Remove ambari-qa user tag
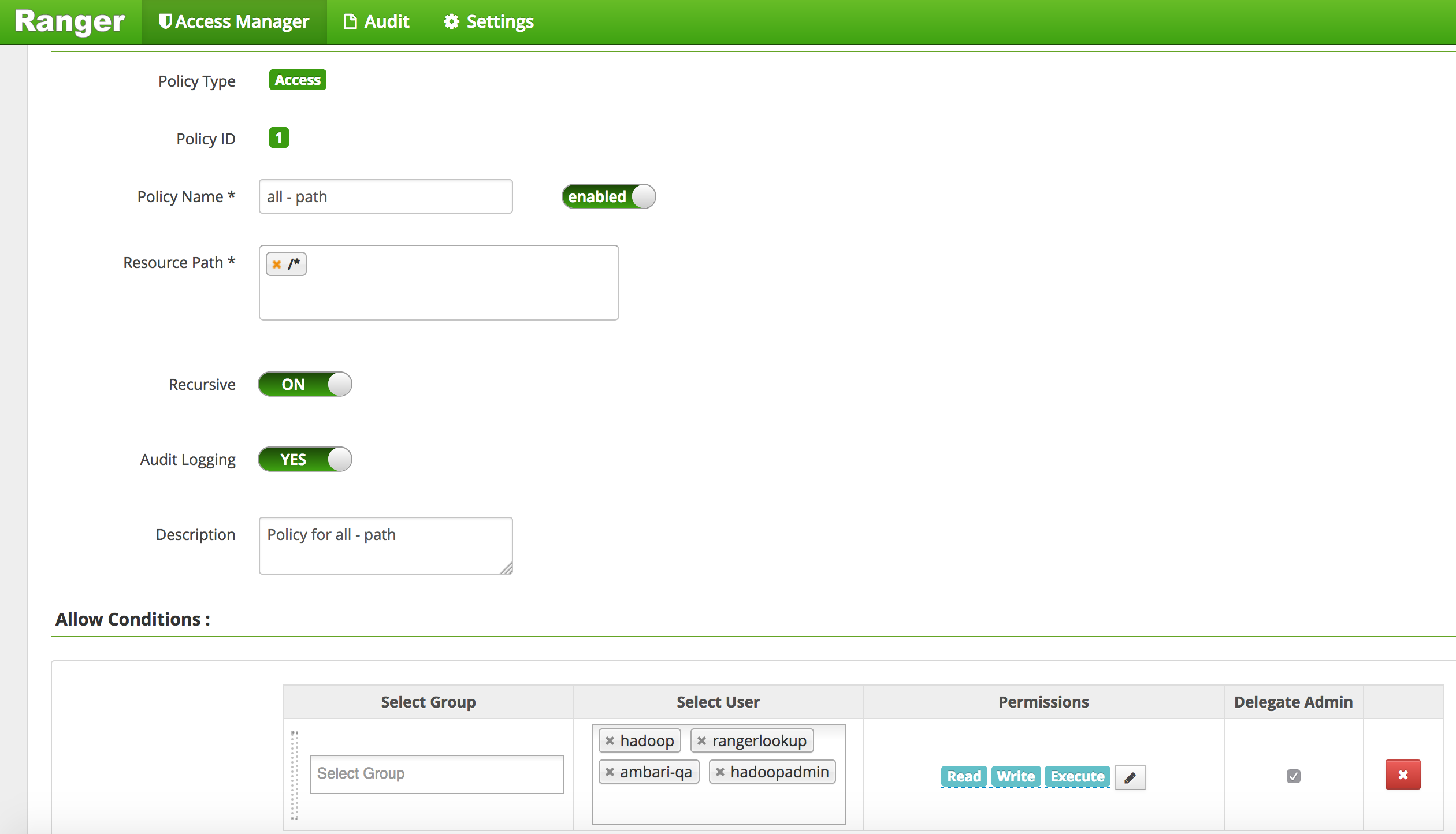This screenshot has width=1456, height=834. click(610, 772)
